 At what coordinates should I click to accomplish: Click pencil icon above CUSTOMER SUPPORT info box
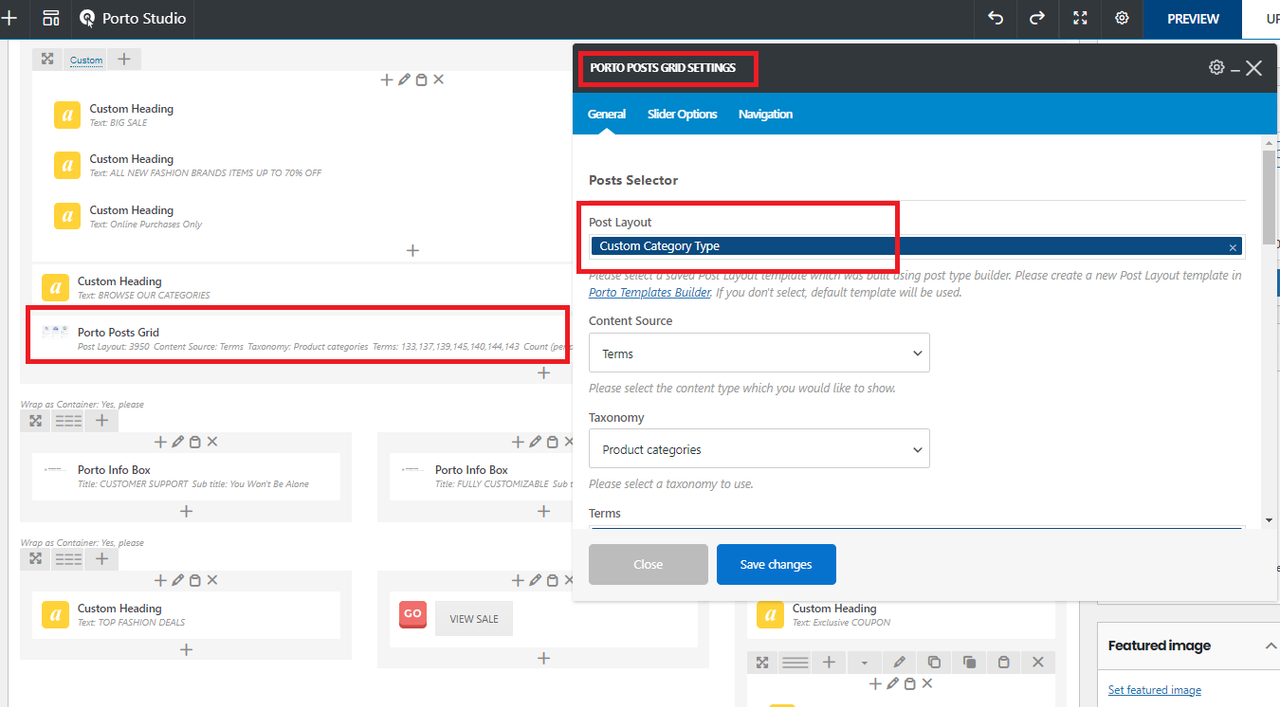[178, 442]
